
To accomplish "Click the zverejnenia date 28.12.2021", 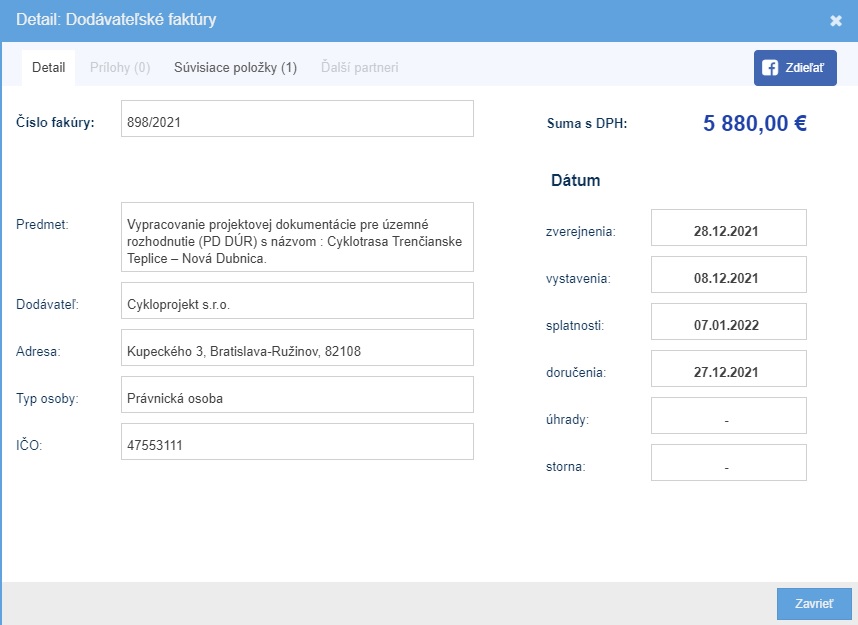I will click(x=728, y=228).
